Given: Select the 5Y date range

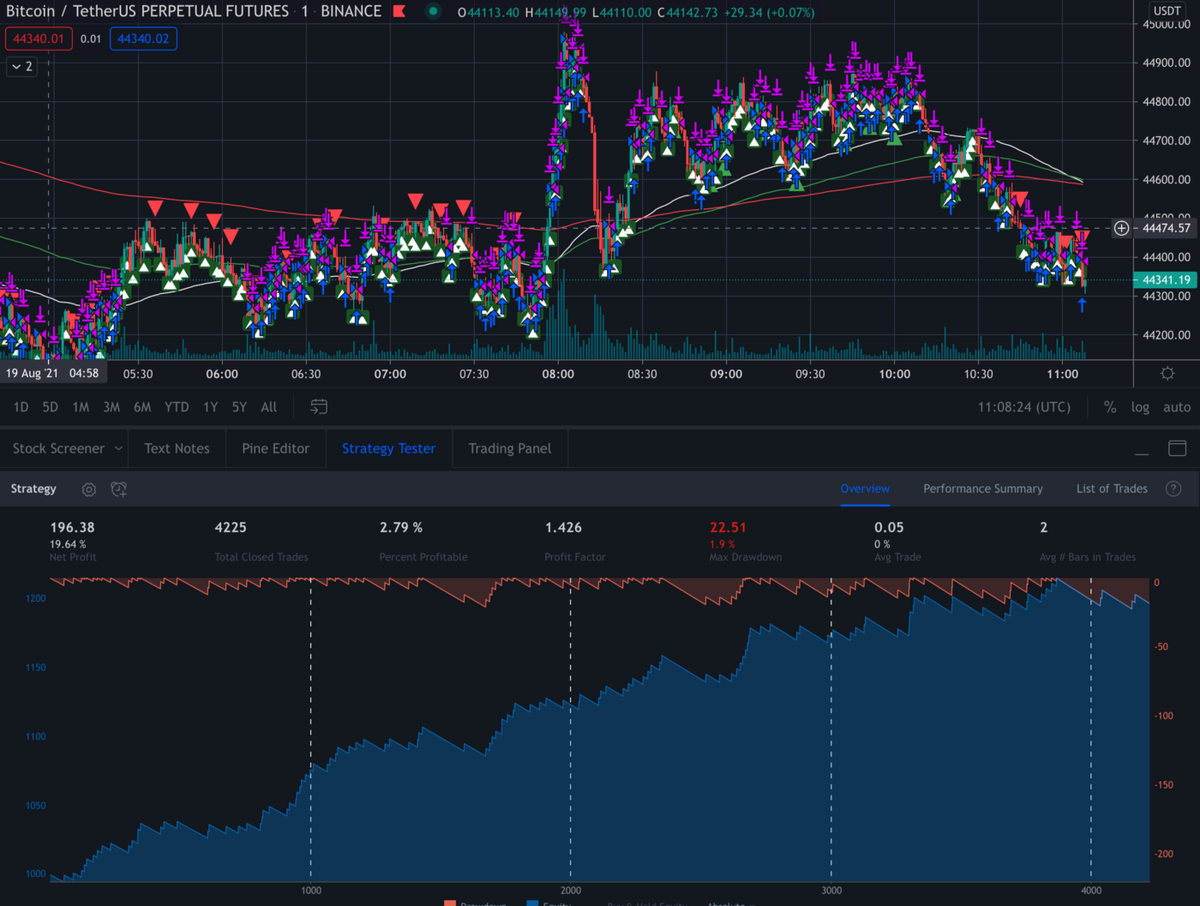Looking at the screenshot, I should click(x=239, y=407).
